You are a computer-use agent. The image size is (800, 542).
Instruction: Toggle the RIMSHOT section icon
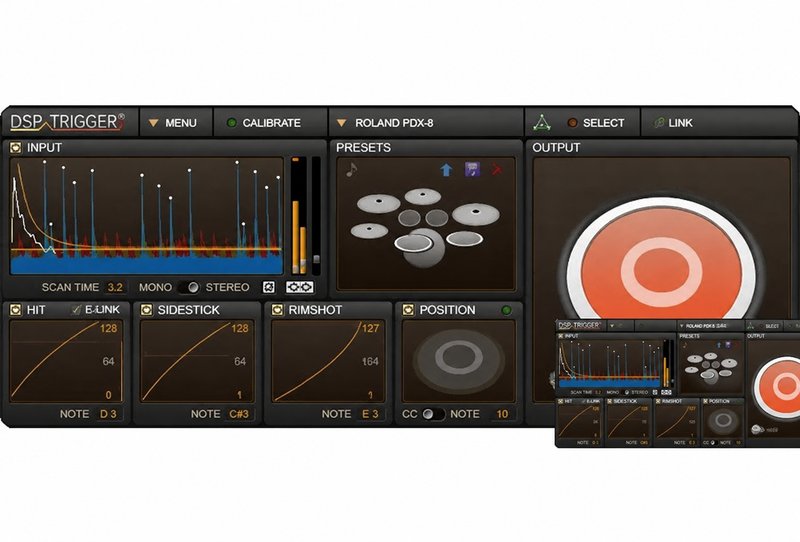tap(278, 310)
